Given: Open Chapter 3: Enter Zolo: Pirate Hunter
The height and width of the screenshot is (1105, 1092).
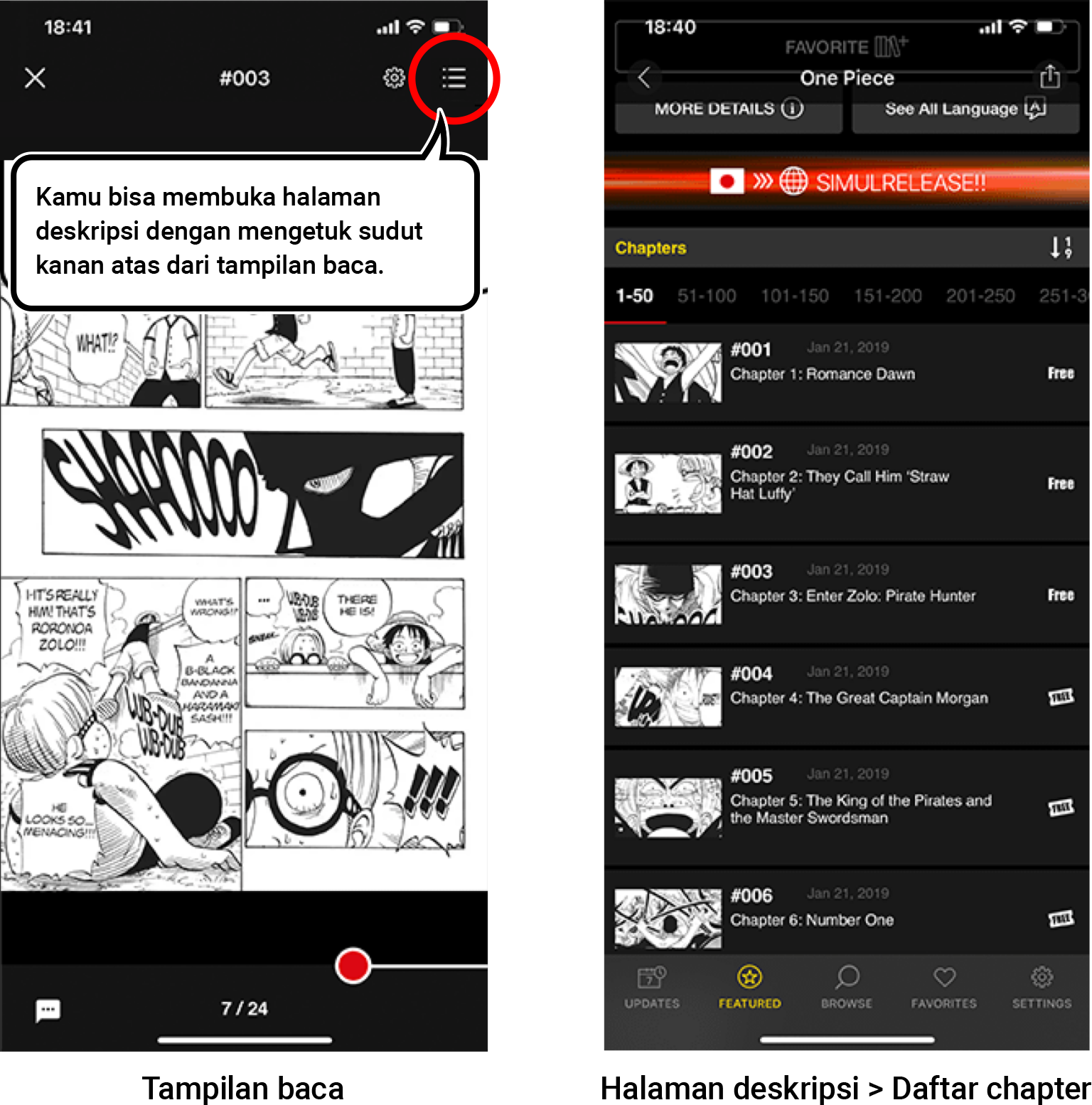Looking at the screenshot, I should click(x=852, y=596).
